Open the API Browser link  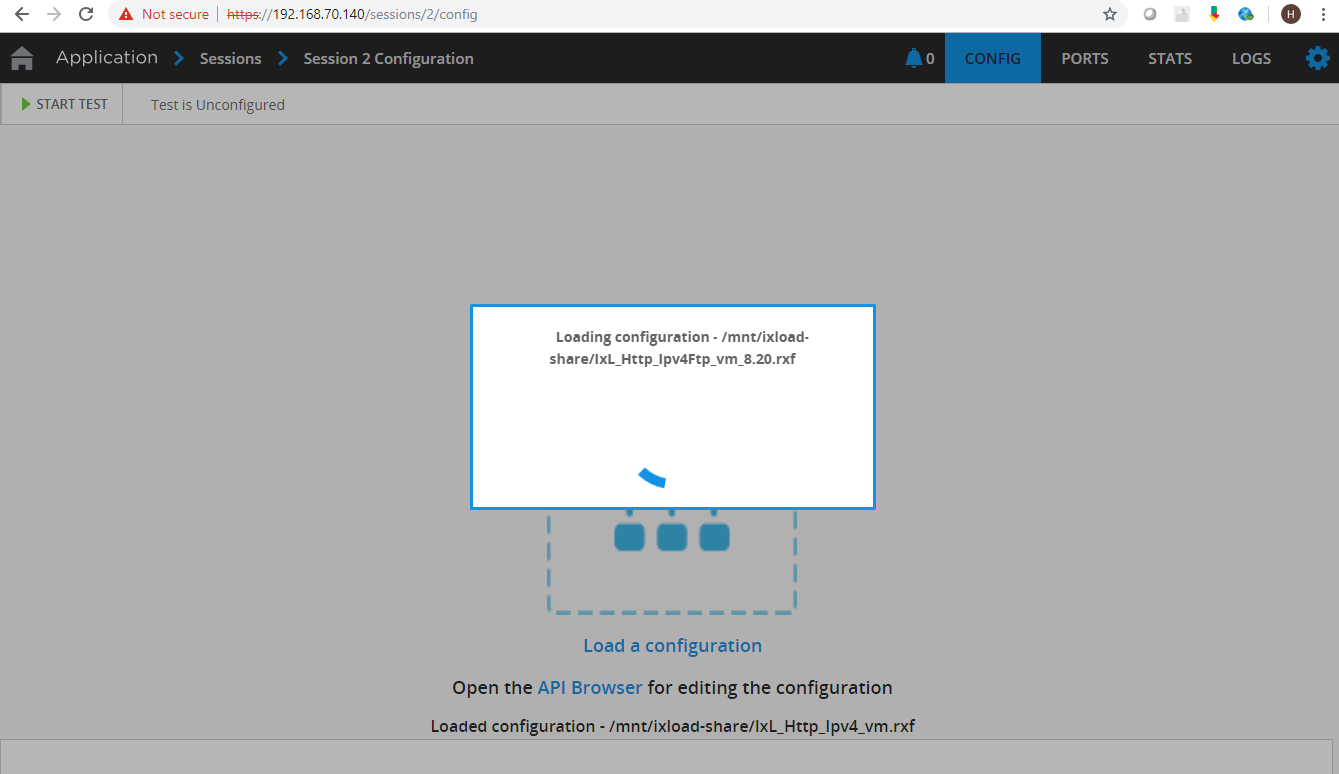tap(590, 688)
